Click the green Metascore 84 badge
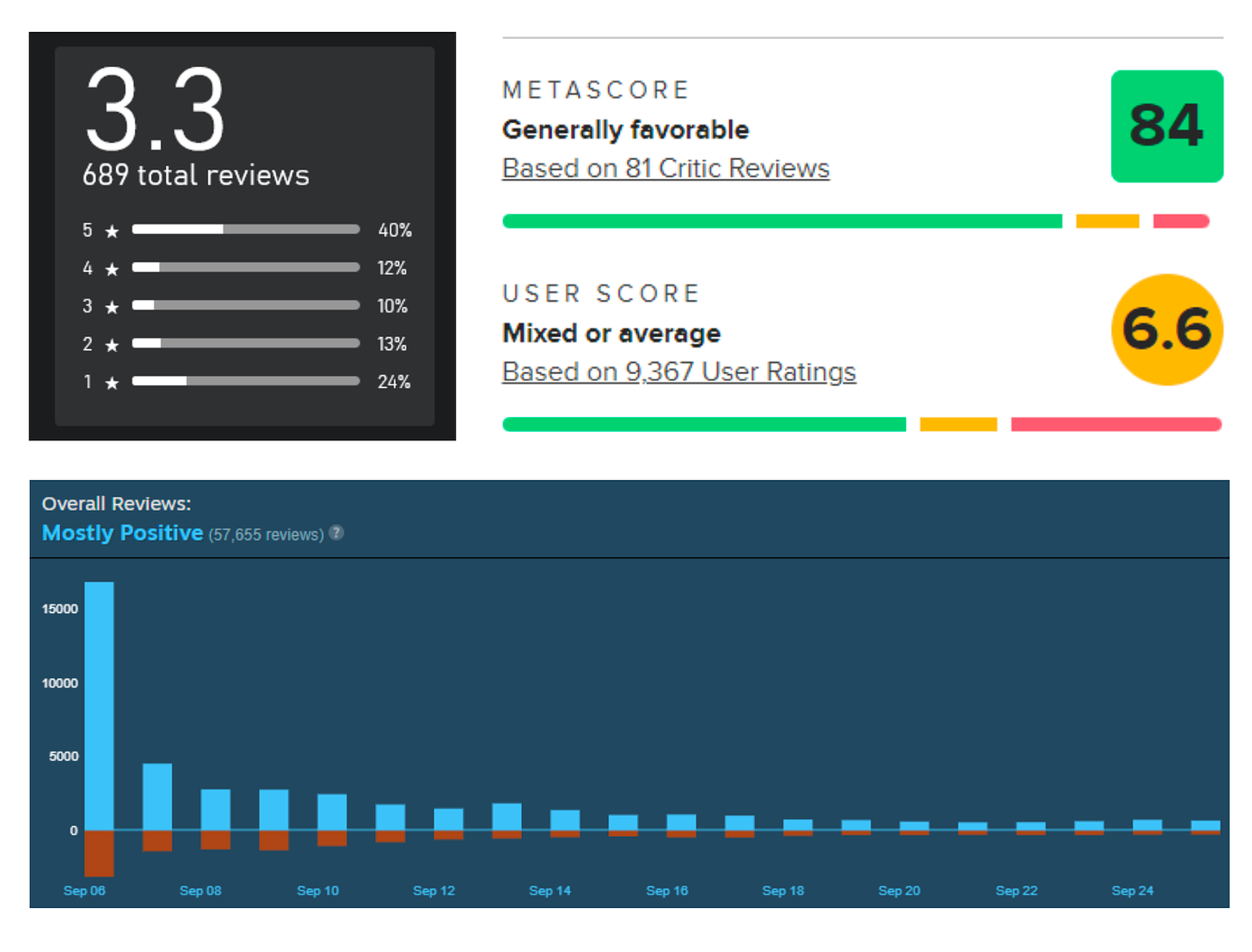Screen dimensions: 1252x952 click(1166, 126)
